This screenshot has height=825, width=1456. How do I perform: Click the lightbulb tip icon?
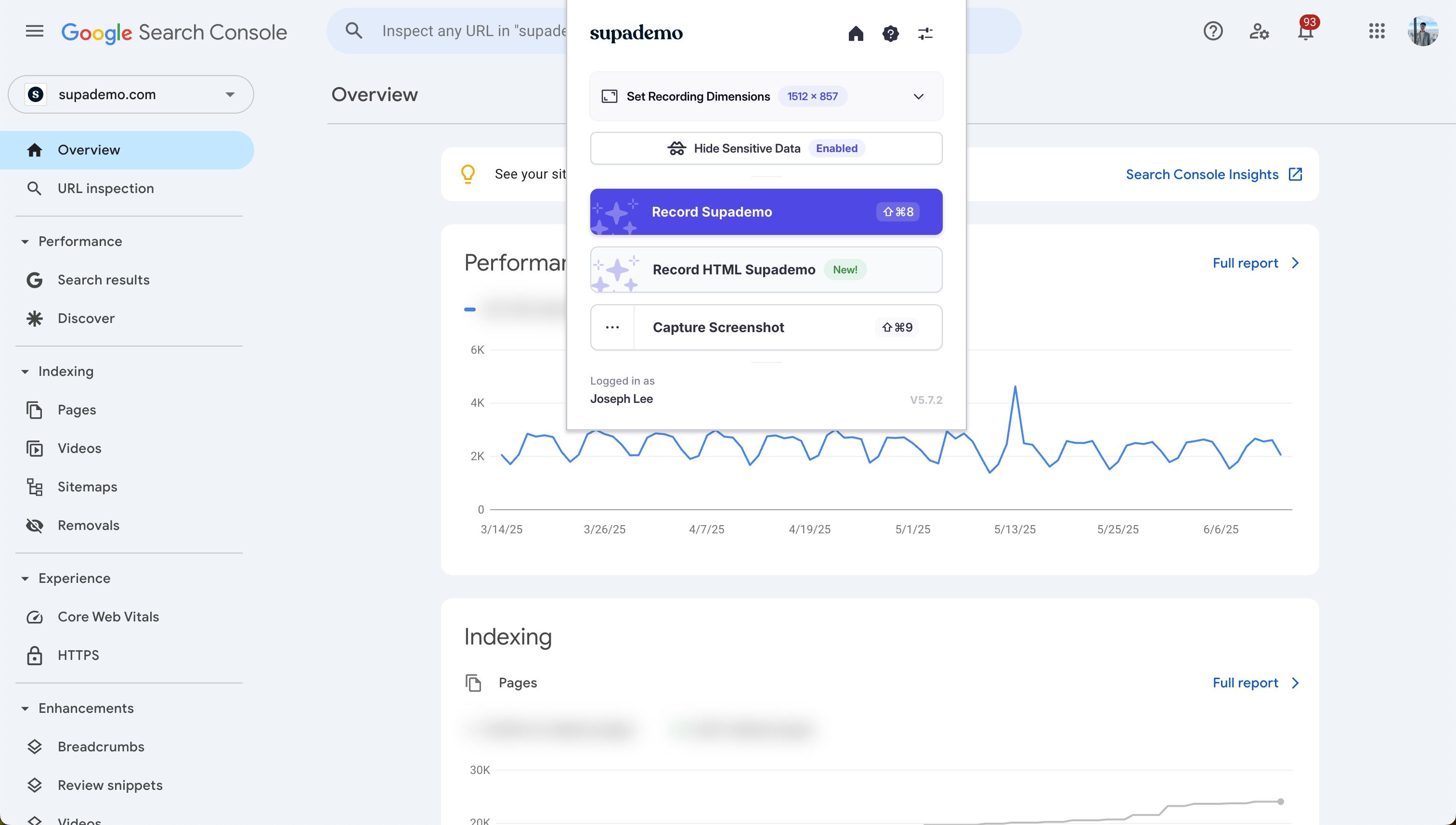click(468, 174)
